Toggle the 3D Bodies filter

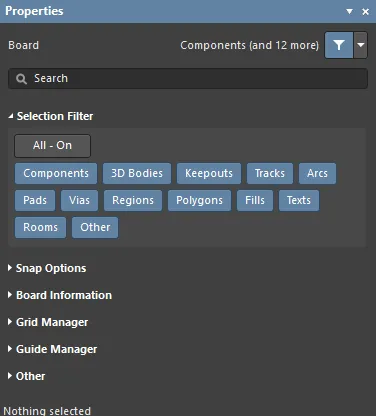[x=137, y=173]
